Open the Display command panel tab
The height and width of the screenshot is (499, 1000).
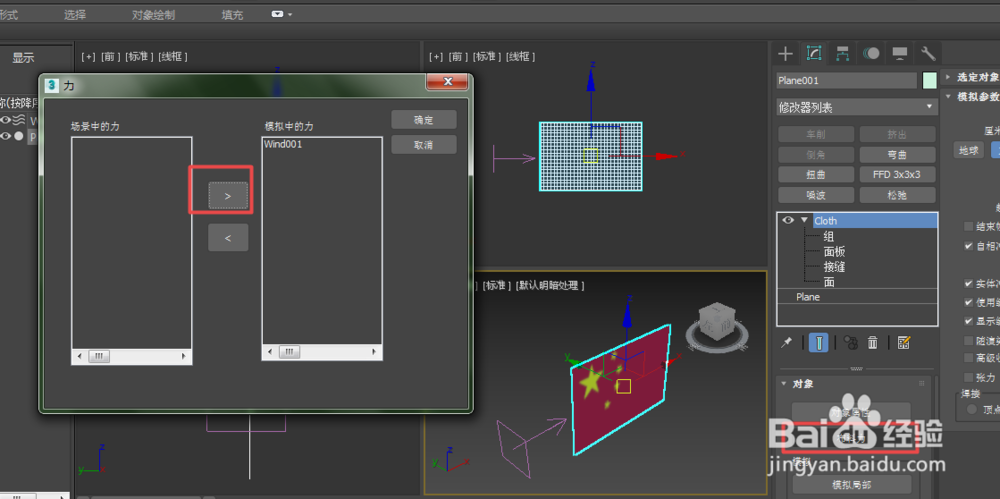[x=900, y=54]
